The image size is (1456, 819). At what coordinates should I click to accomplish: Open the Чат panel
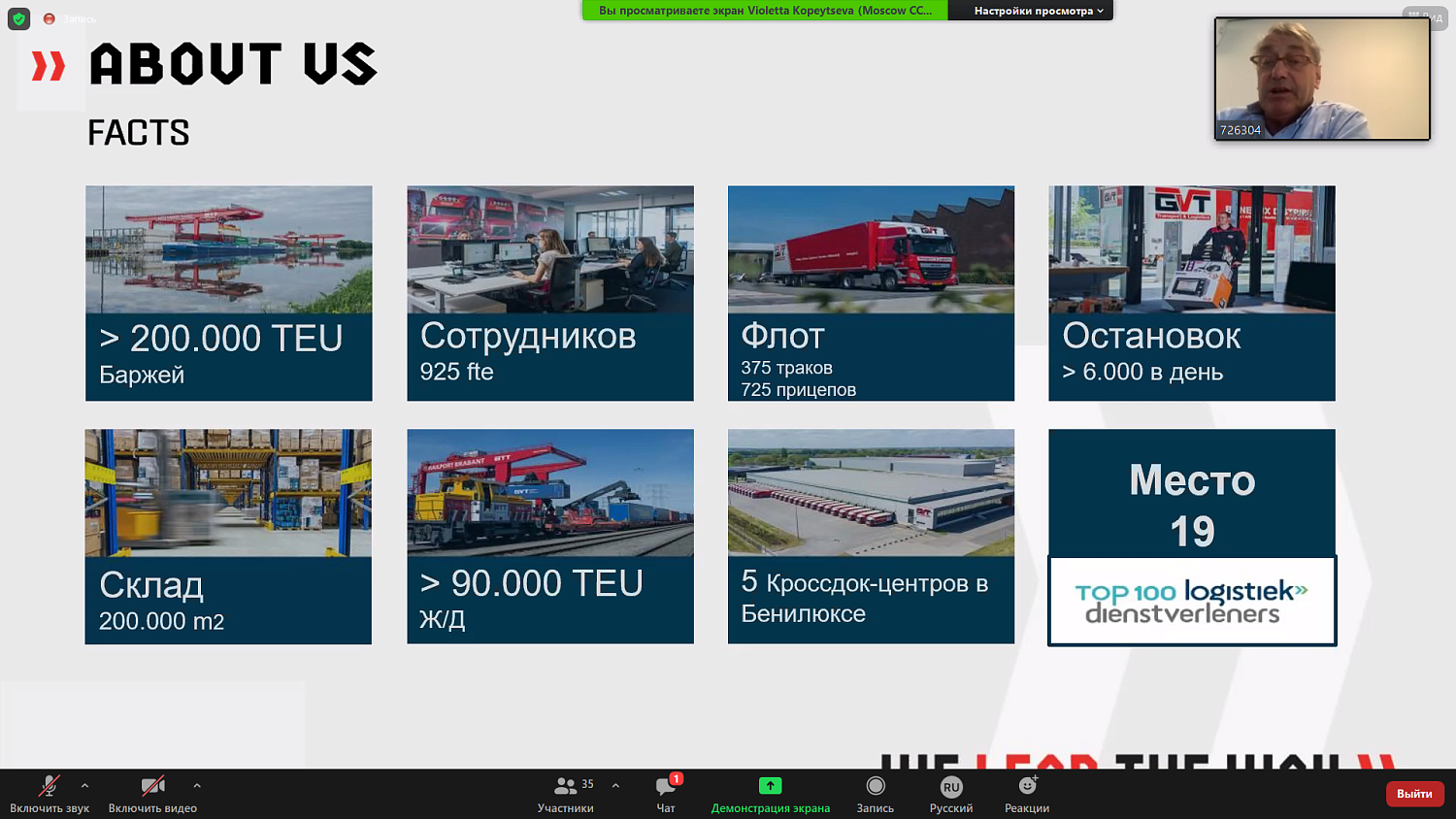point(666,787)
